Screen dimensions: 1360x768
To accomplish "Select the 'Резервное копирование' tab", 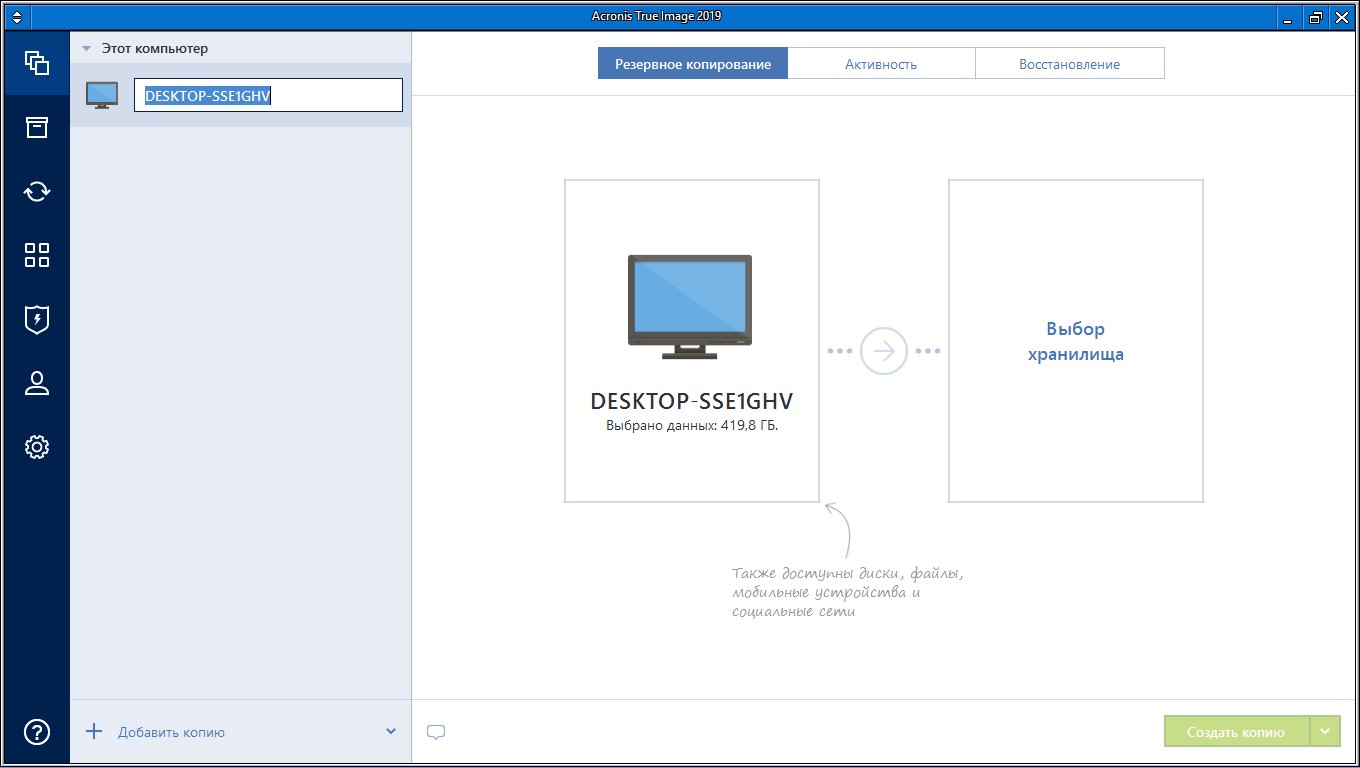I will point(693,64).
